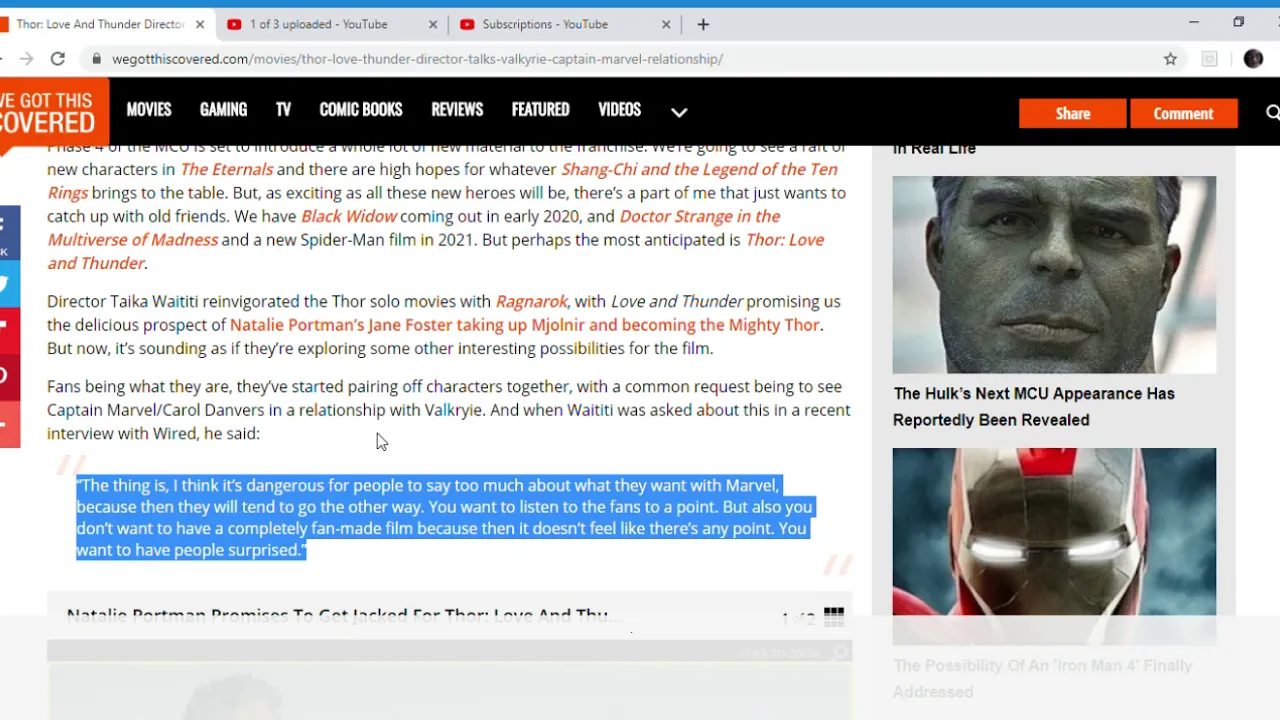Open the TV menu
This screenshot has height=720, width=1280.
tap(283, 110)
